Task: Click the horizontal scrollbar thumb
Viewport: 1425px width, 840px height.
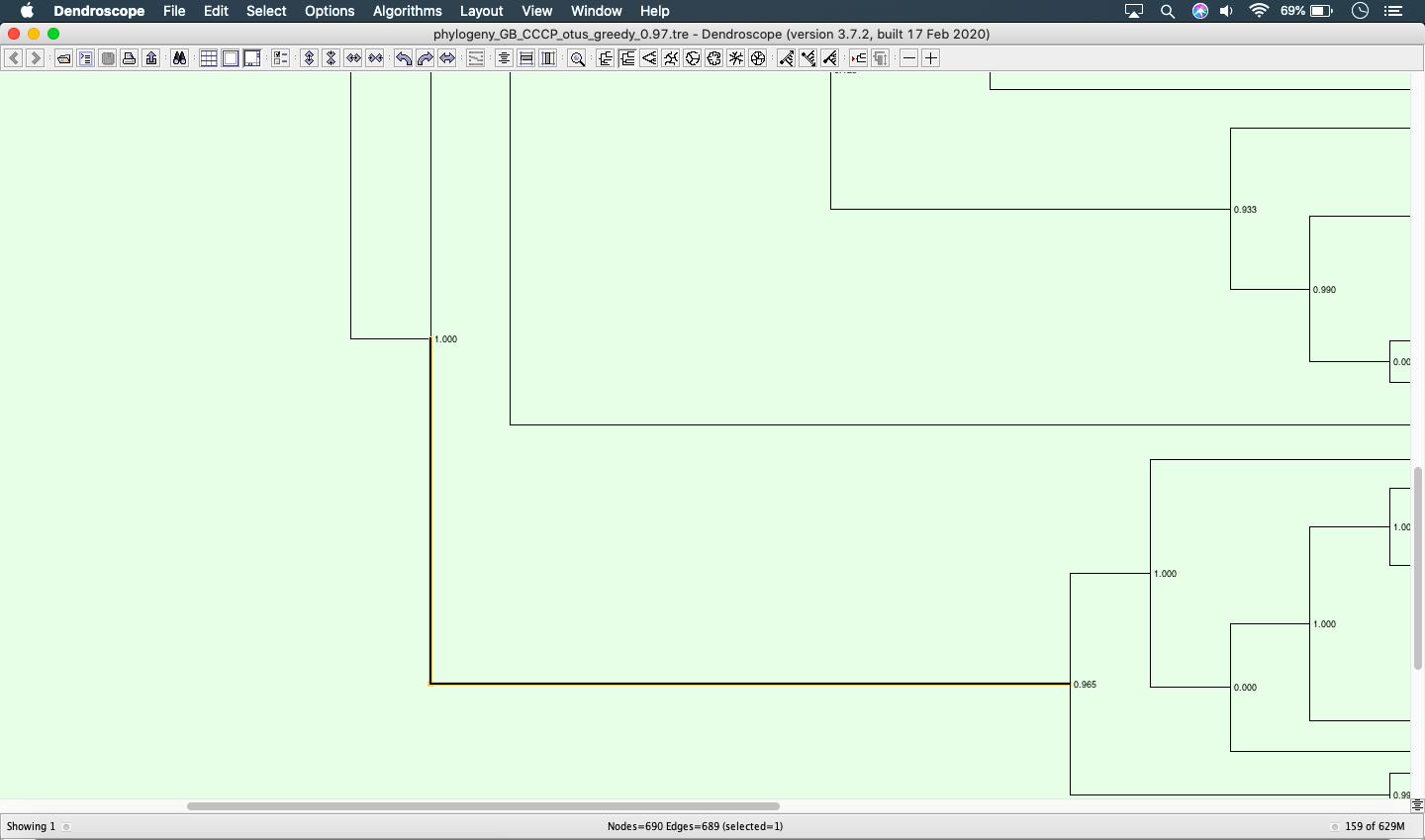Action: pos(483,806)
